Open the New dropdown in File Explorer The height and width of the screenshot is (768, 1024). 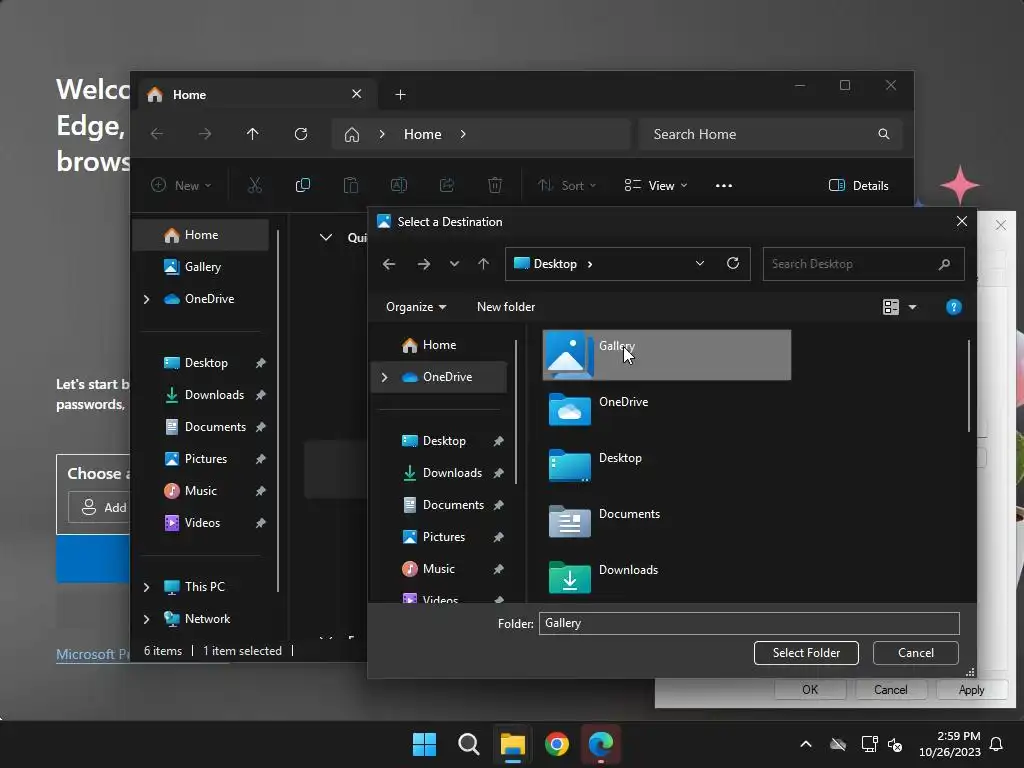(x=182, y=185)
